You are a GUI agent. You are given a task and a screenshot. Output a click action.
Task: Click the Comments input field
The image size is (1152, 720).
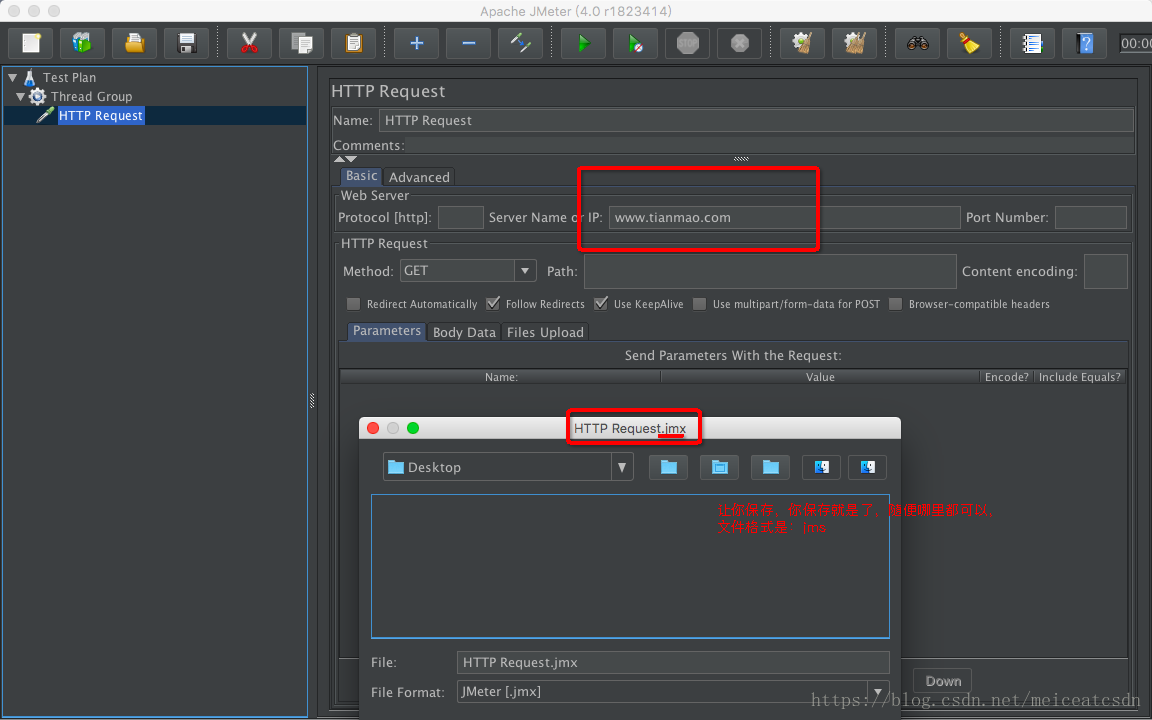pyautogui.click(x=769, y=145)
